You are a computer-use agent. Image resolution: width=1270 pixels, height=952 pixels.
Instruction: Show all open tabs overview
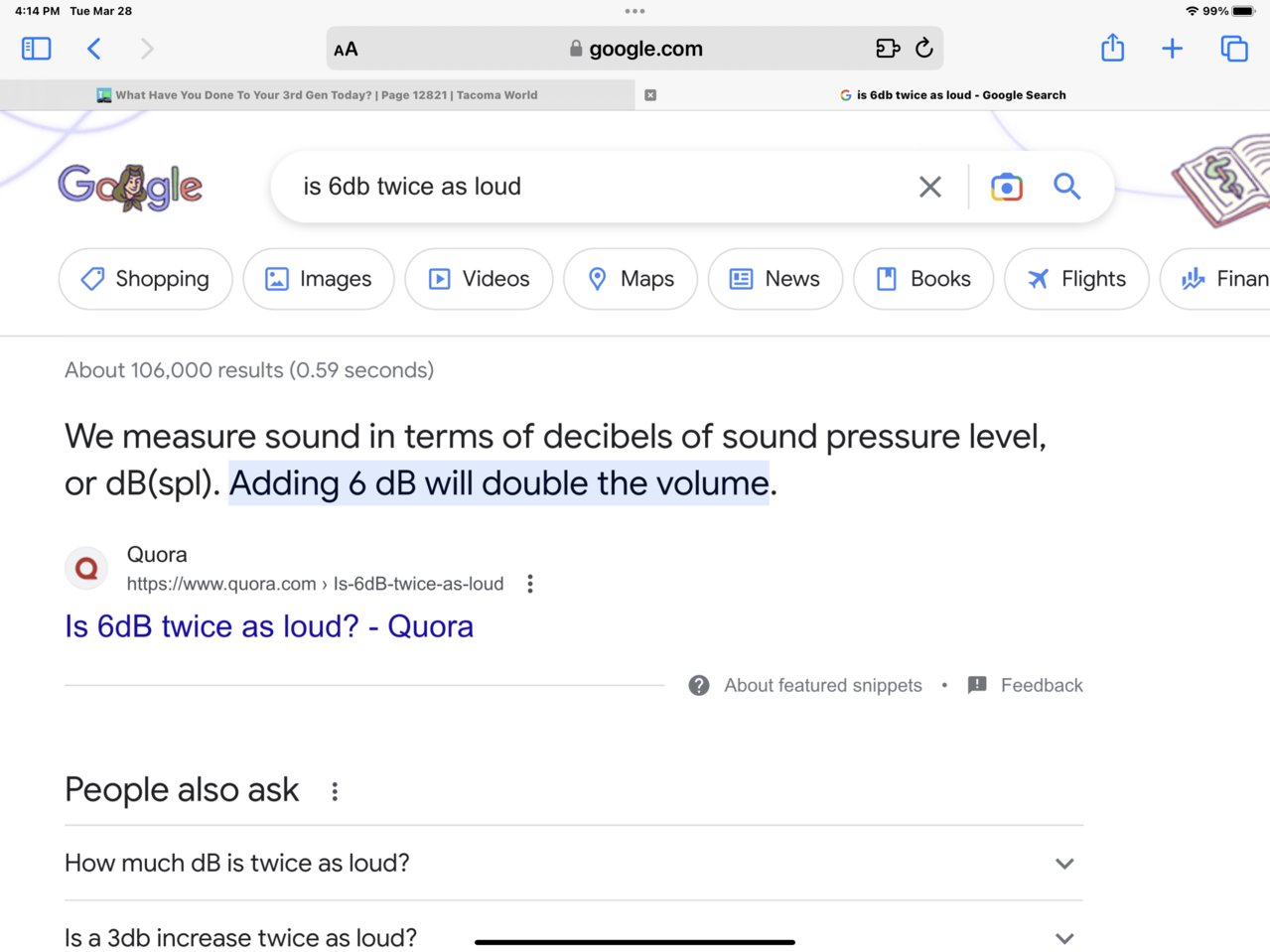tap(1233, 49)
